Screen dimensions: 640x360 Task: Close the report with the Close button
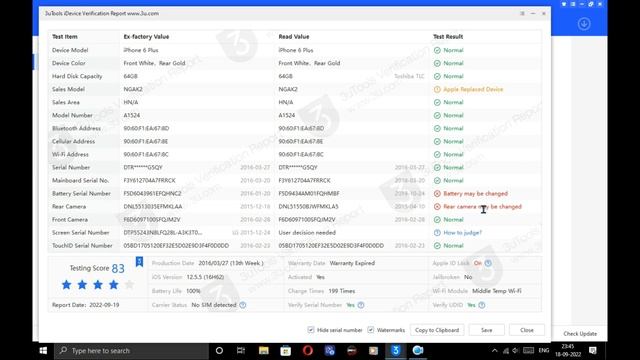click(x=527, y=330)
